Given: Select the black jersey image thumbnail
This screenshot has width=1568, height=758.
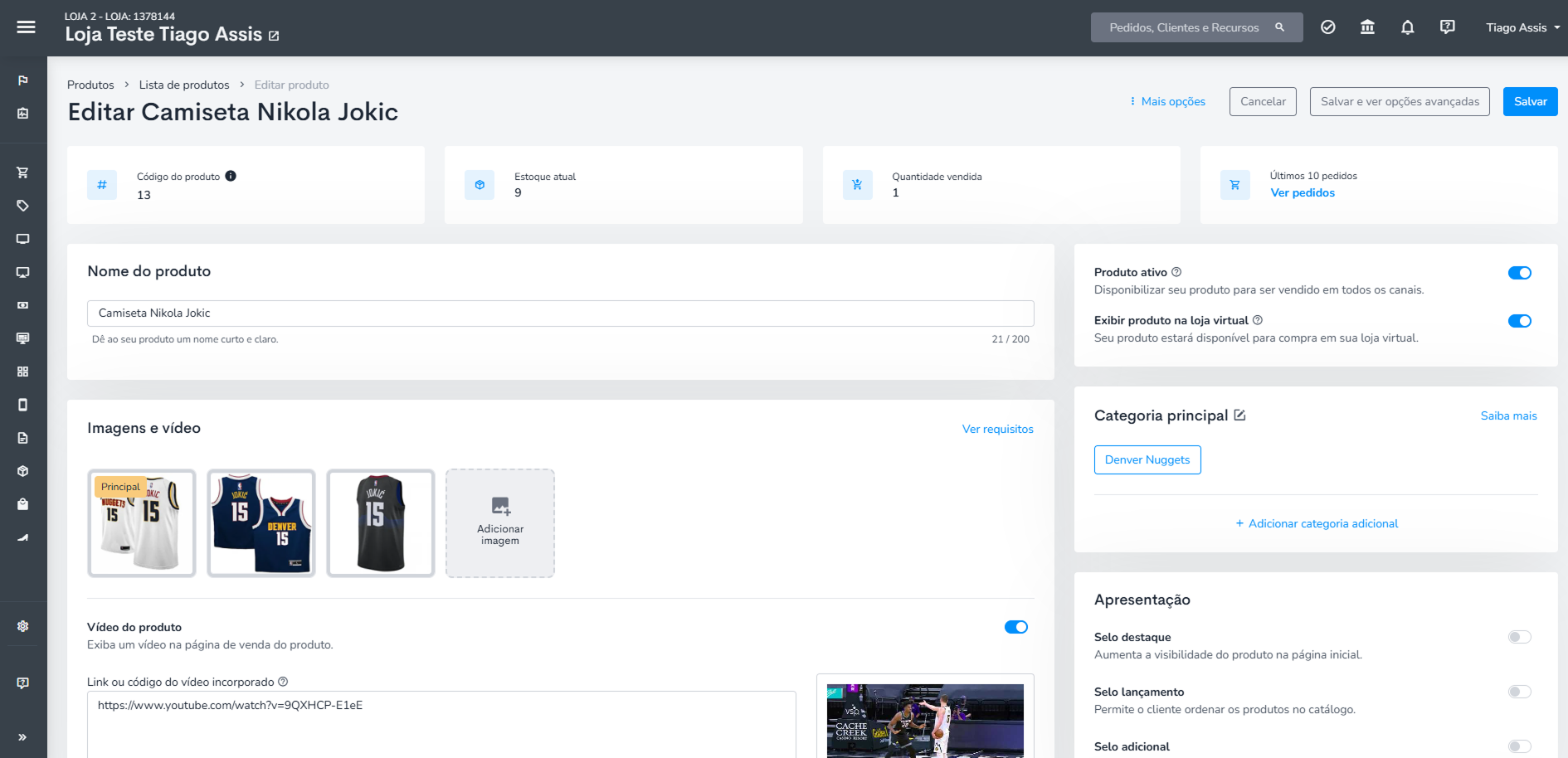Looking at the screenshot, I should point(381,523).
